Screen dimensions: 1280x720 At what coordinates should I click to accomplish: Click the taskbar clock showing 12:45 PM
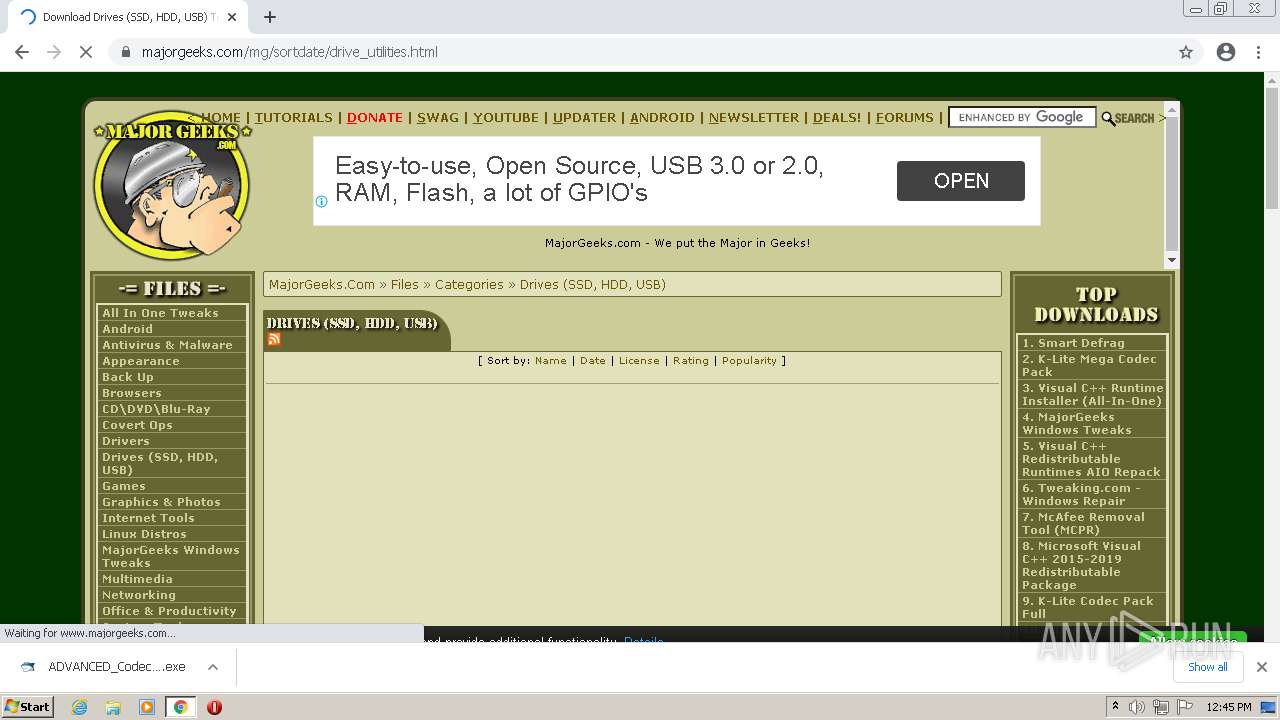click(1229, 707)
